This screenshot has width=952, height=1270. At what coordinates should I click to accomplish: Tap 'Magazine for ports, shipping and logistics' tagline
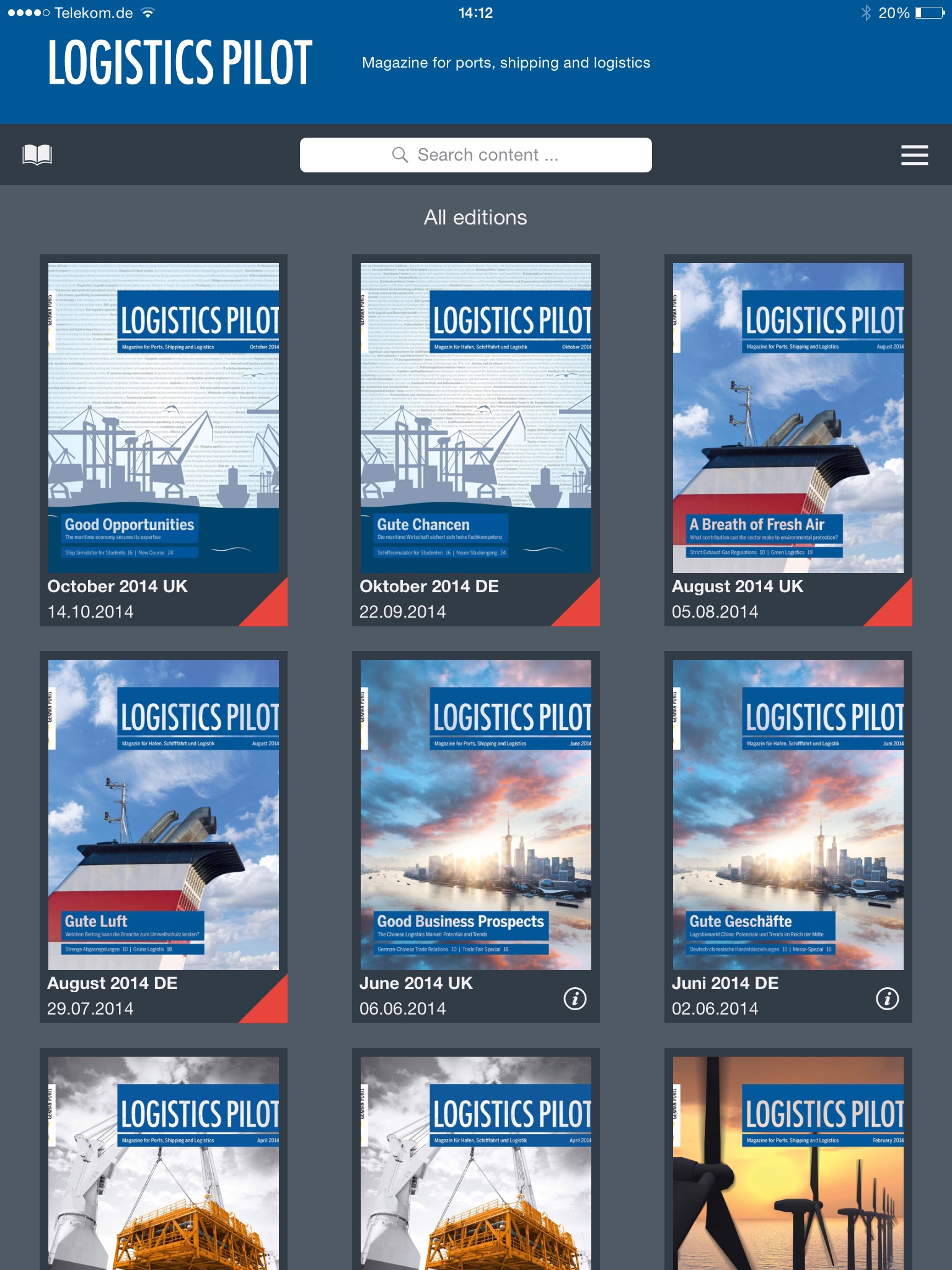[x=506, y=63]
